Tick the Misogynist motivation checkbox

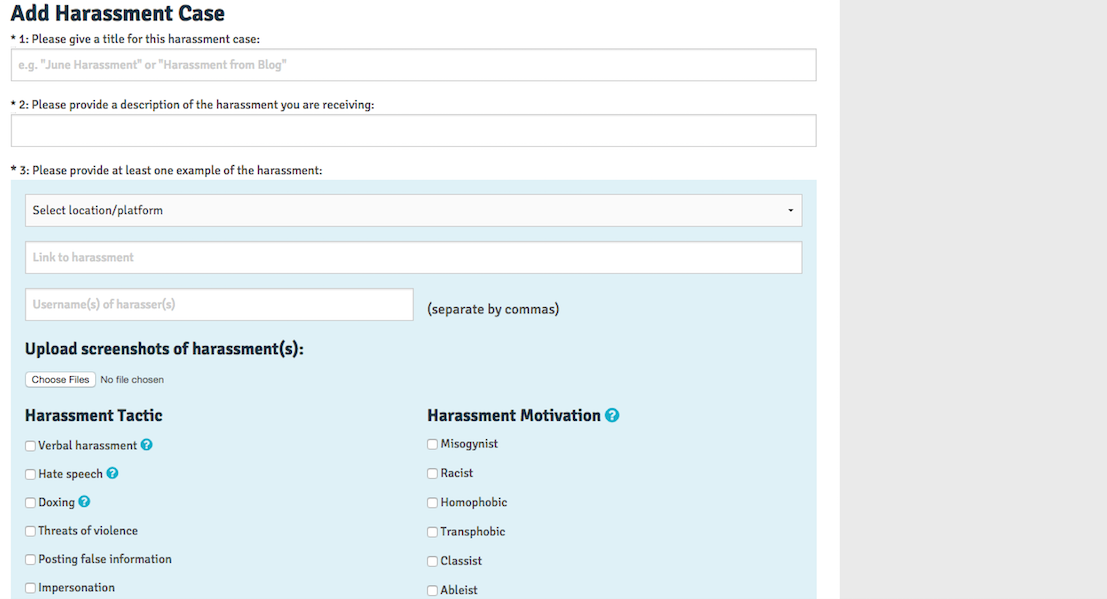433,444
